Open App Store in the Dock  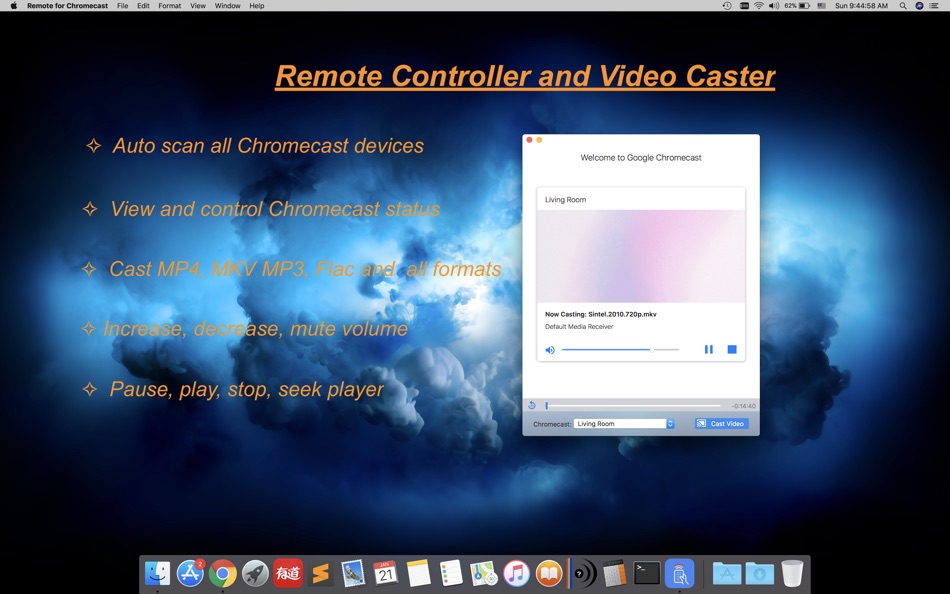[x=190, y=573]
